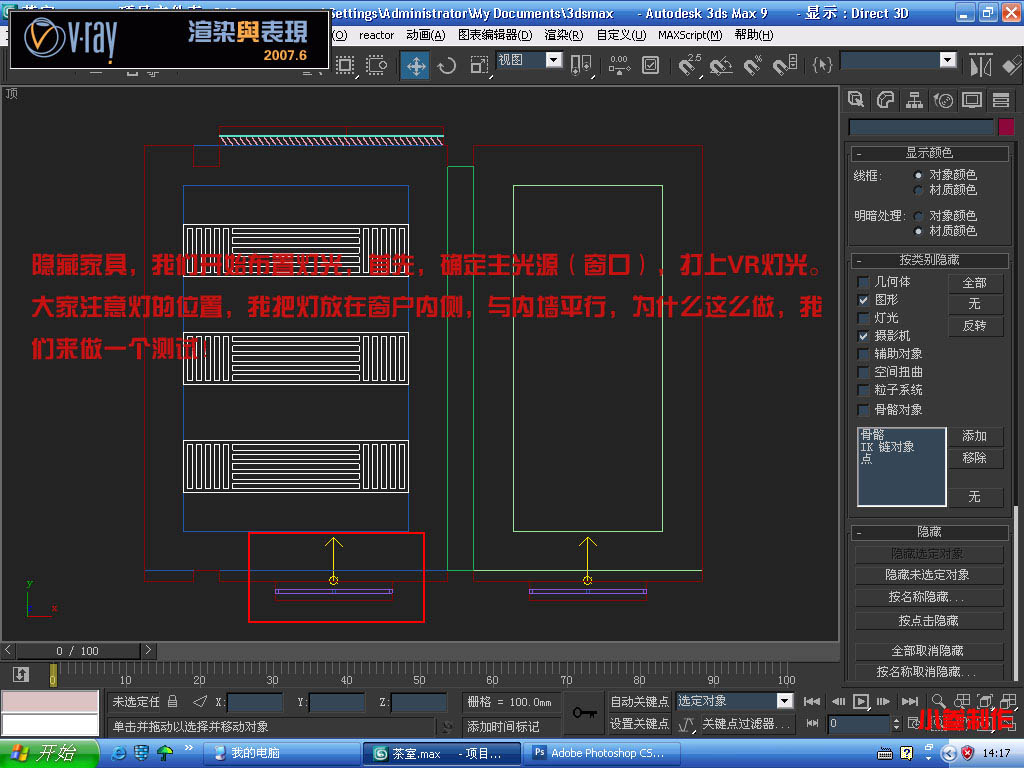Open the Create command panel tab
The height and width of the screenshot is (768, 1024).
[x=856, y=100]
